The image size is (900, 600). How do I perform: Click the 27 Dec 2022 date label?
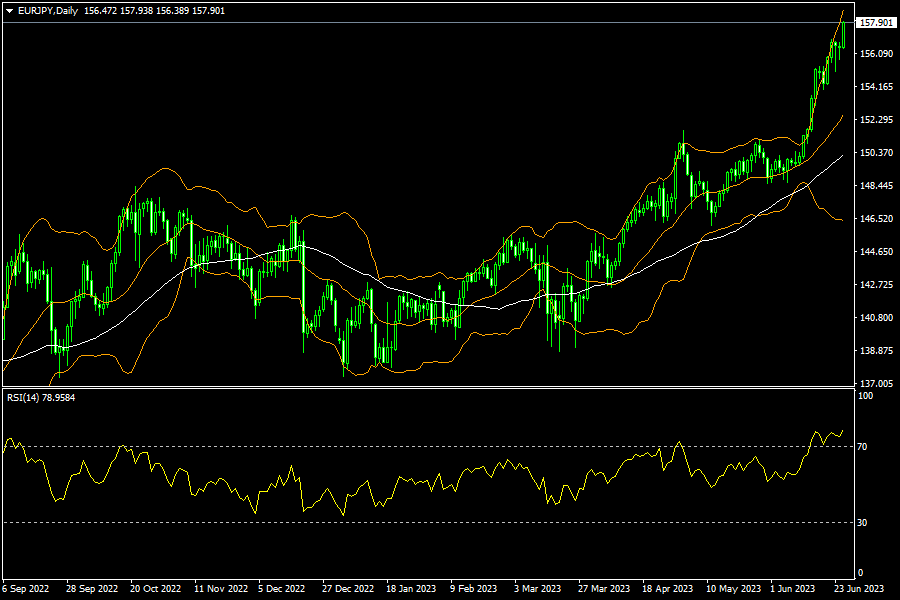tap(348, 589)
